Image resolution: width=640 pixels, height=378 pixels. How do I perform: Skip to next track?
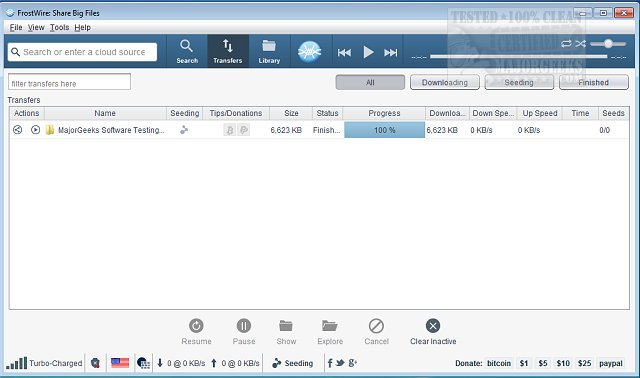point(391,52)
